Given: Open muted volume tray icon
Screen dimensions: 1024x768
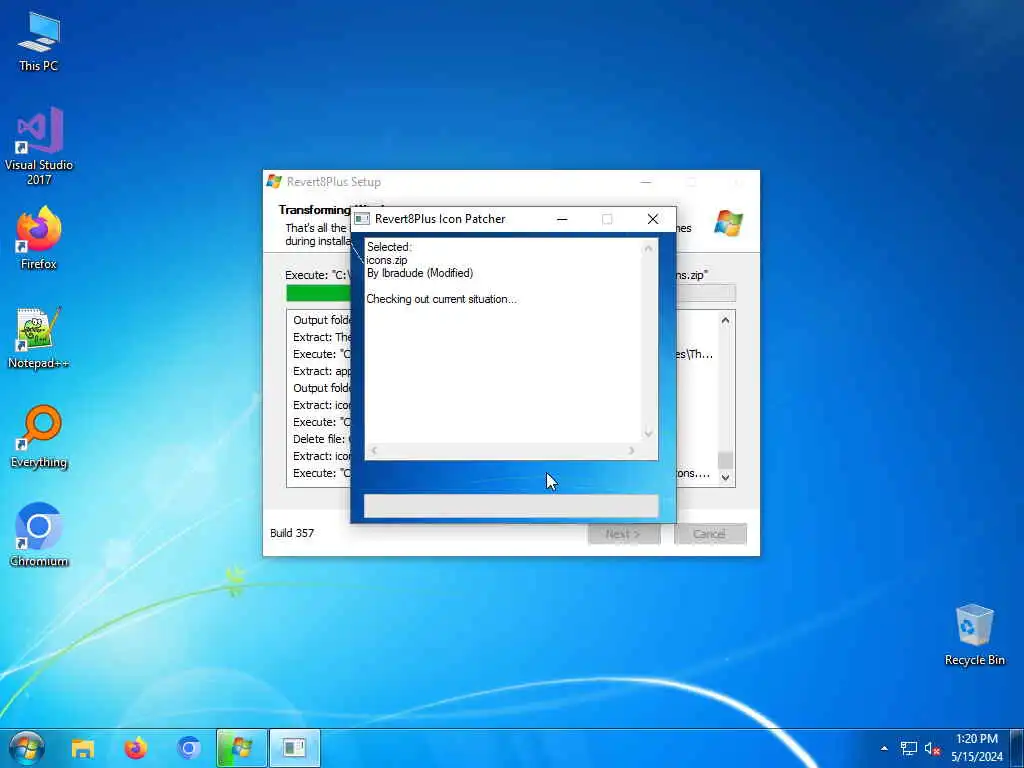Looking at the screenshot, I should [932, 748].
